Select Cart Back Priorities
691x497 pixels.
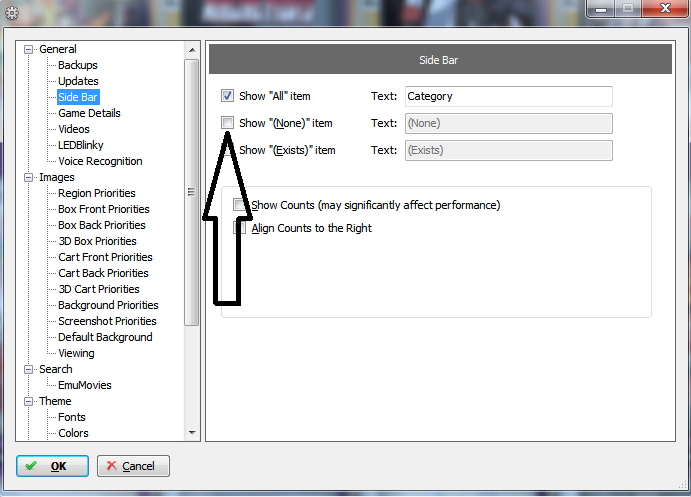click(103, 273)
